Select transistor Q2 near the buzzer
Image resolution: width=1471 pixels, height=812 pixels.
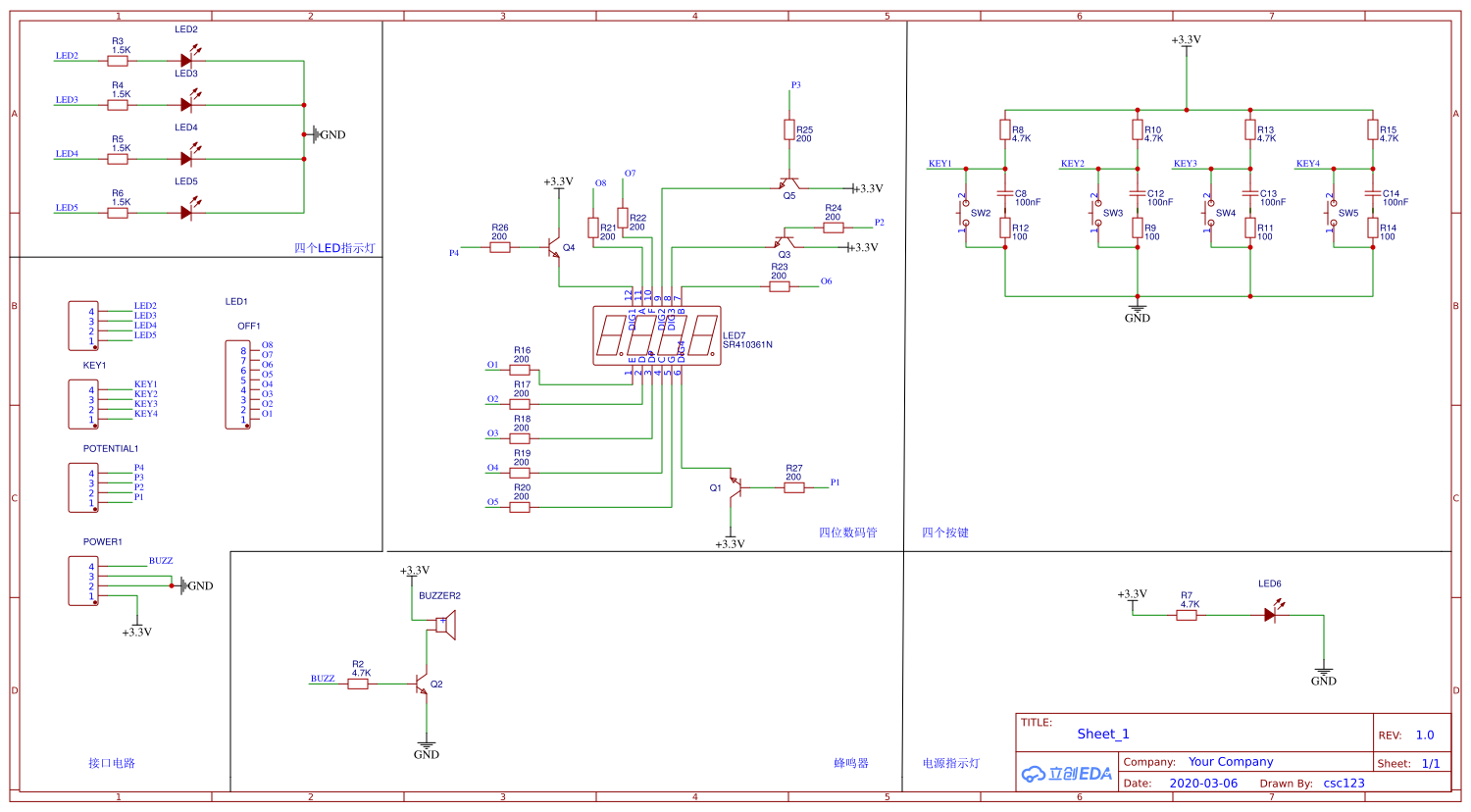[422, 684]
